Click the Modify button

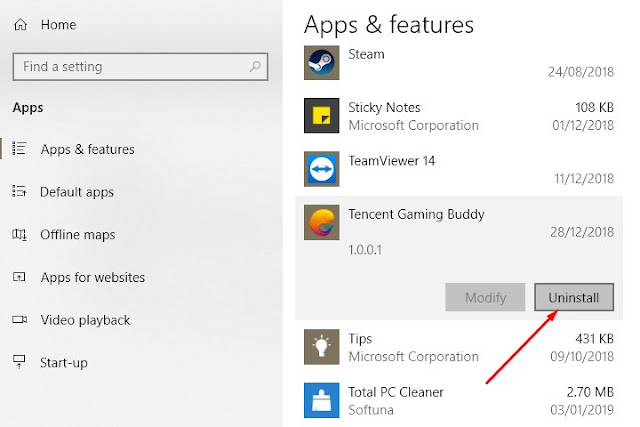pyautogui.click(x=485, y=297)
